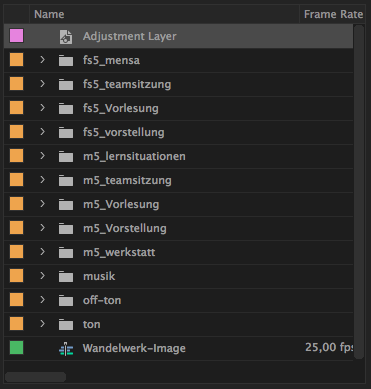Click the m5_teamsitzung bin folder icon
The width and height of the screenshot is (371, 389).
click(66, 181)
